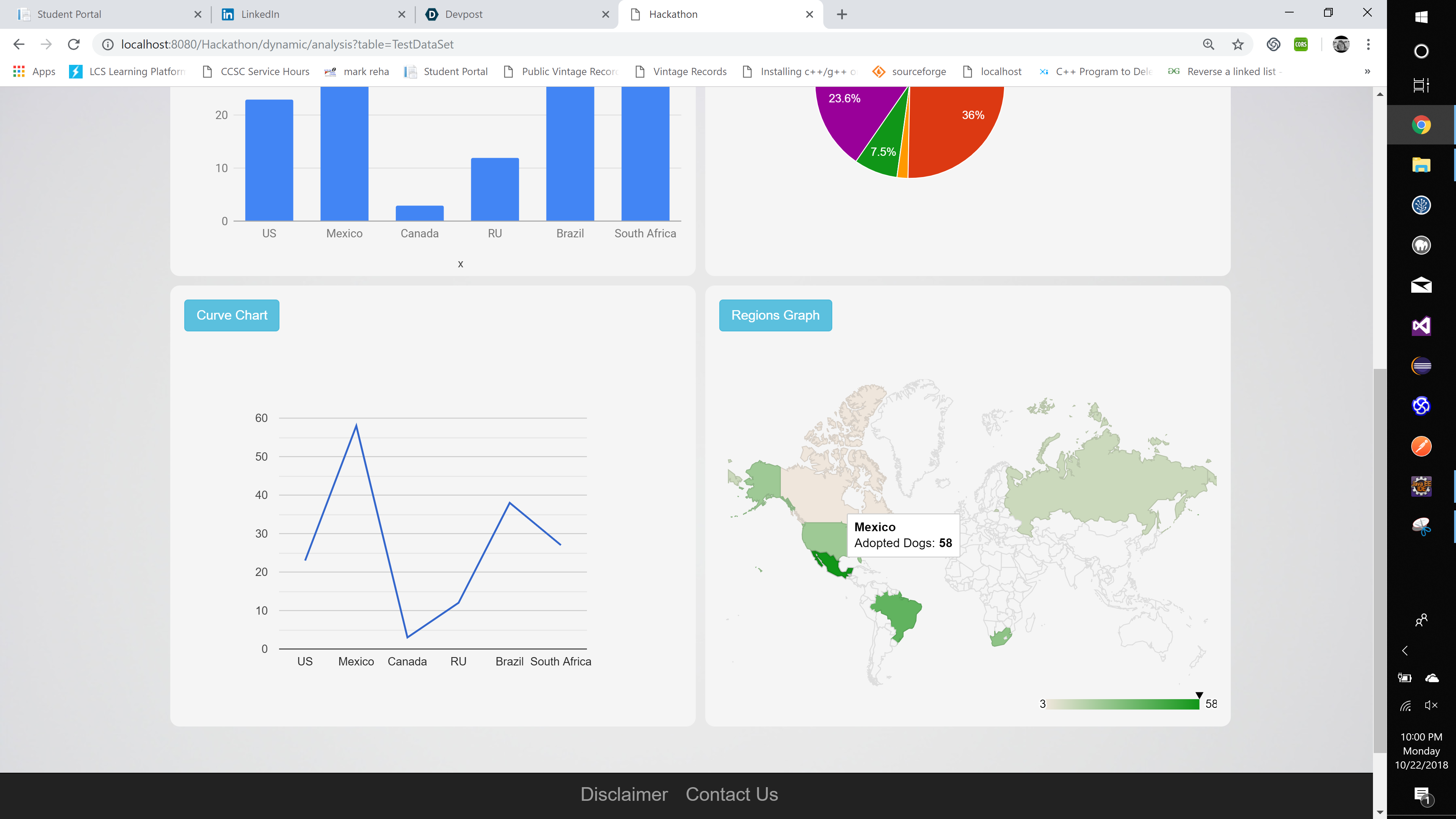Click the green gradient legend bar on map
1456x819 pixels.
coord(1122,704)
